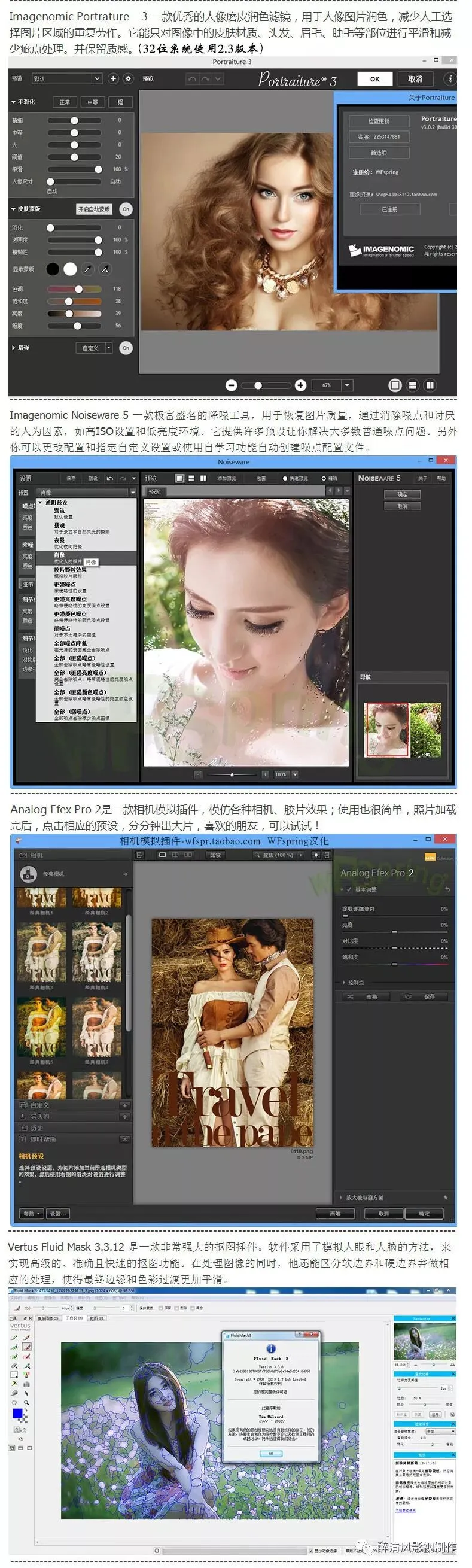
Task: Click the navigator thumbnail in Noiseware 导航 panel
Action: [x=403, y=730]
